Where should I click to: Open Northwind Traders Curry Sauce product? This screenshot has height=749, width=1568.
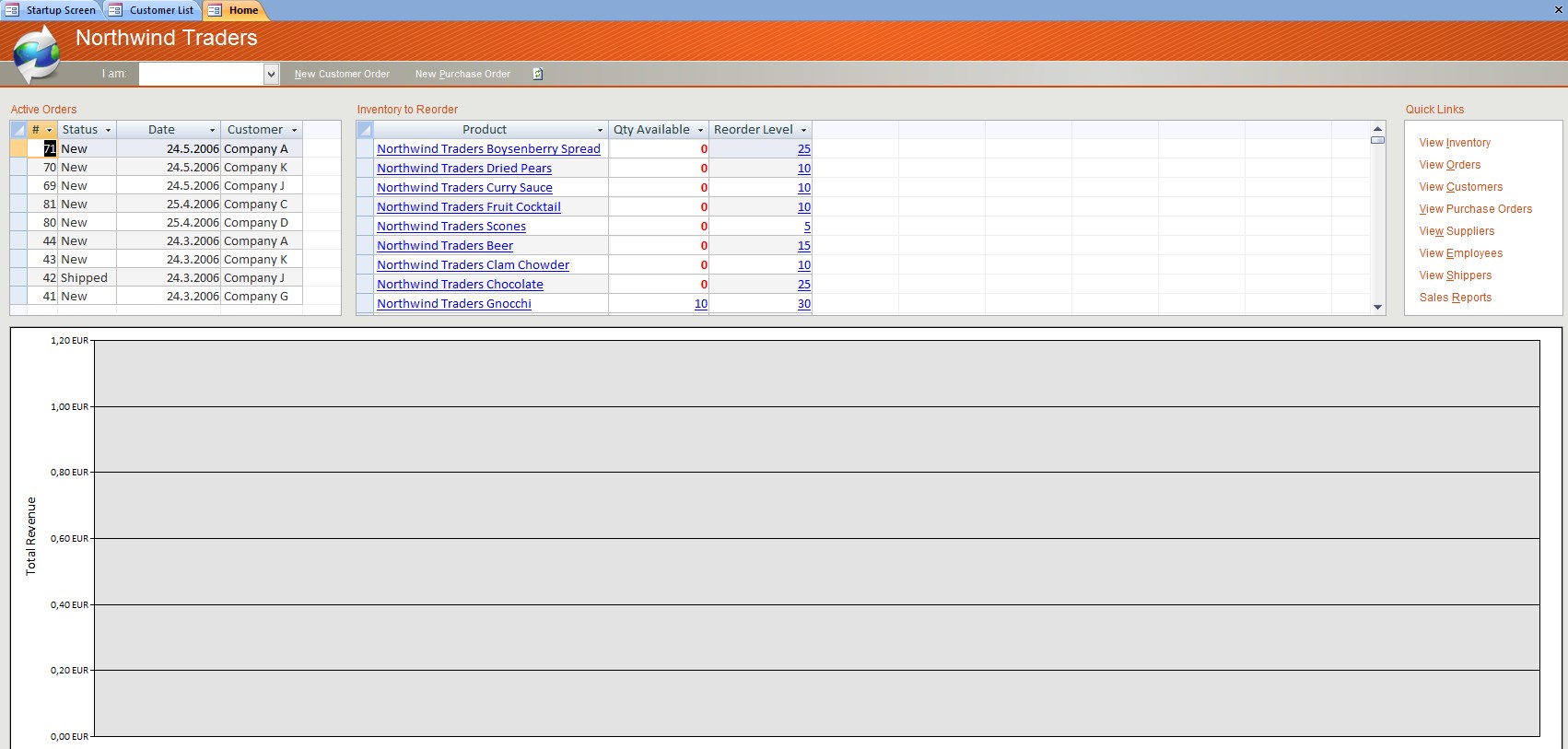(464, 187)
